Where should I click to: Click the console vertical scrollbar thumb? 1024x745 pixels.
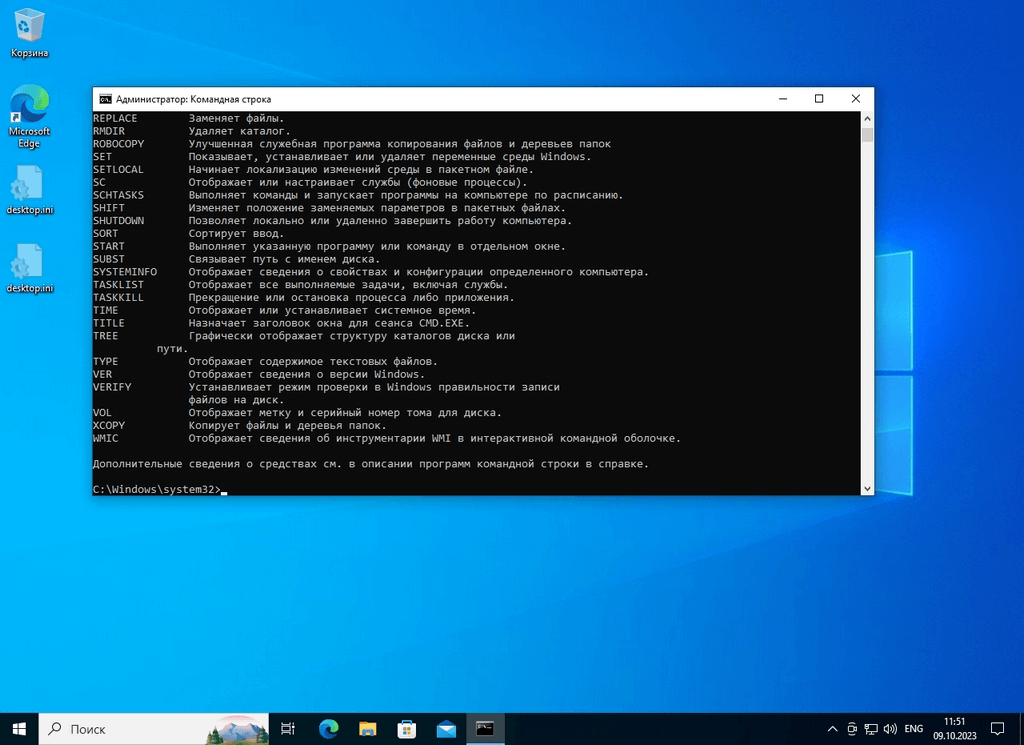click(867, 135)
